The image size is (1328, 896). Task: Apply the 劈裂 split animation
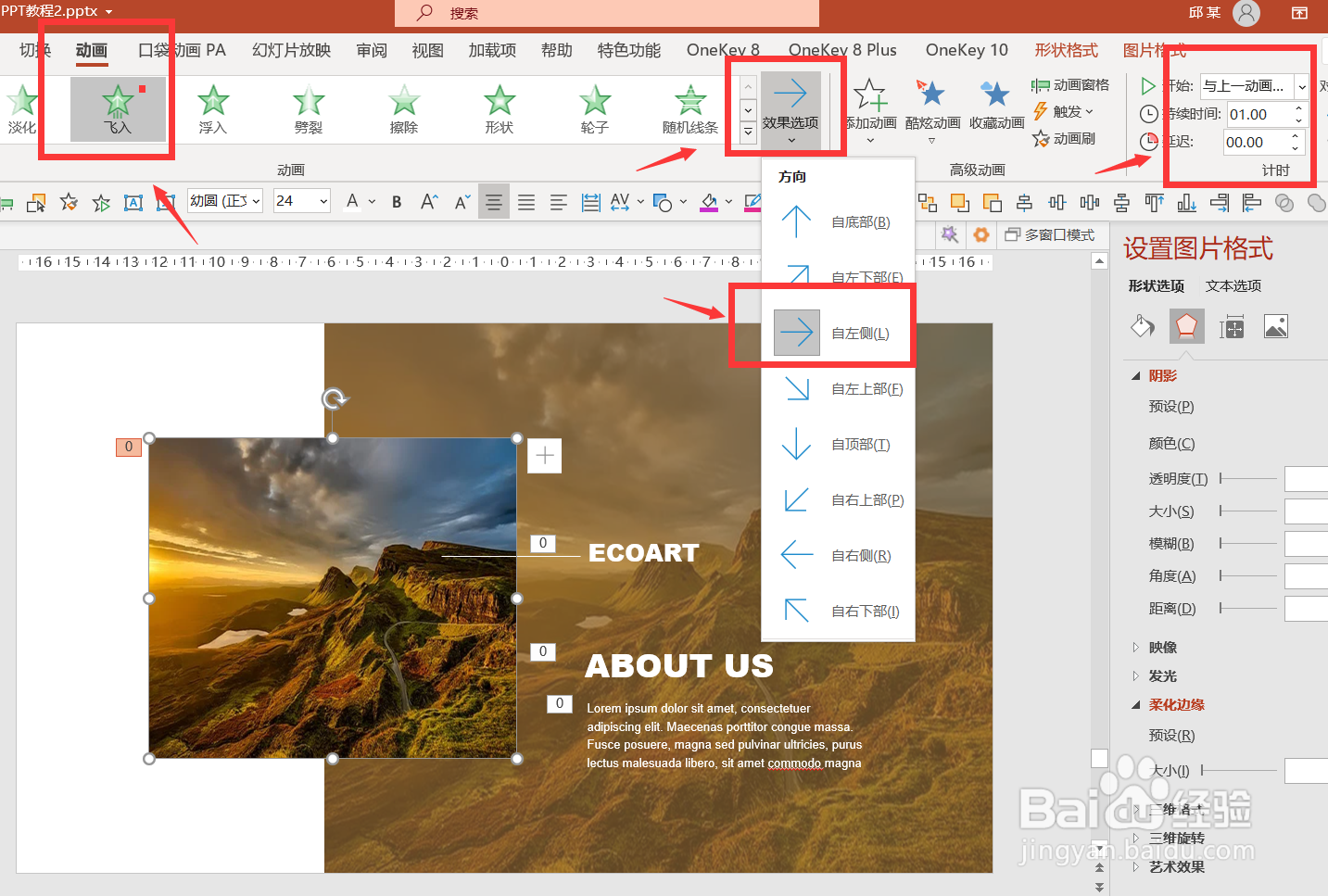tap(309, 108)
